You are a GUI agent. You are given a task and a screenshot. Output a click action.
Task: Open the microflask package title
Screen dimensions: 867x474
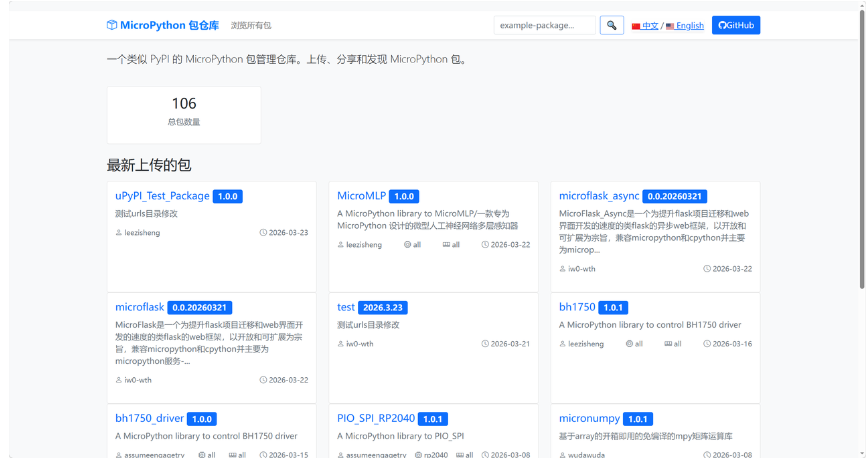click(139, 307)
